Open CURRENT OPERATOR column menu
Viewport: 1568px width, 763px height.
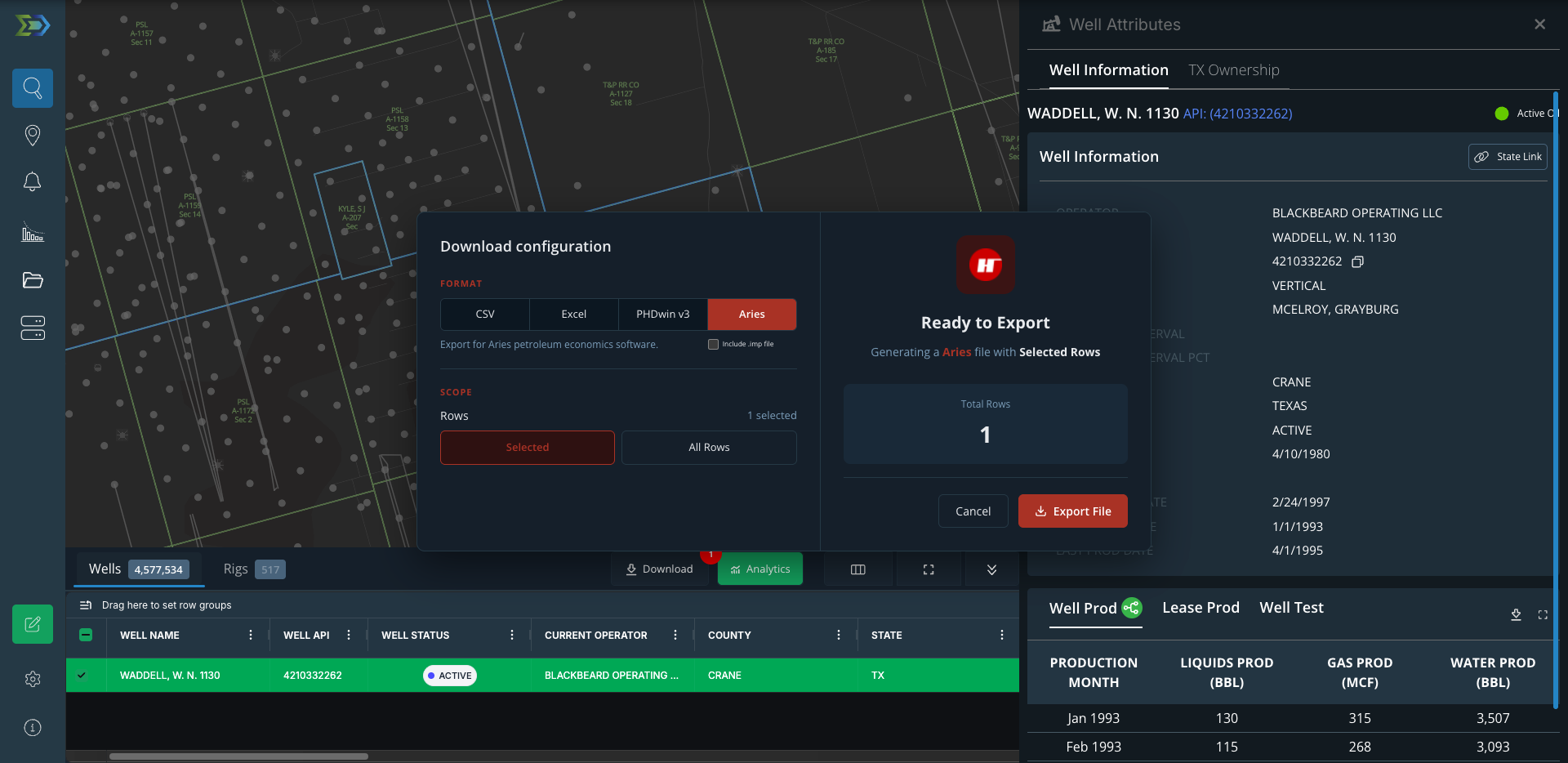(675, 635)
